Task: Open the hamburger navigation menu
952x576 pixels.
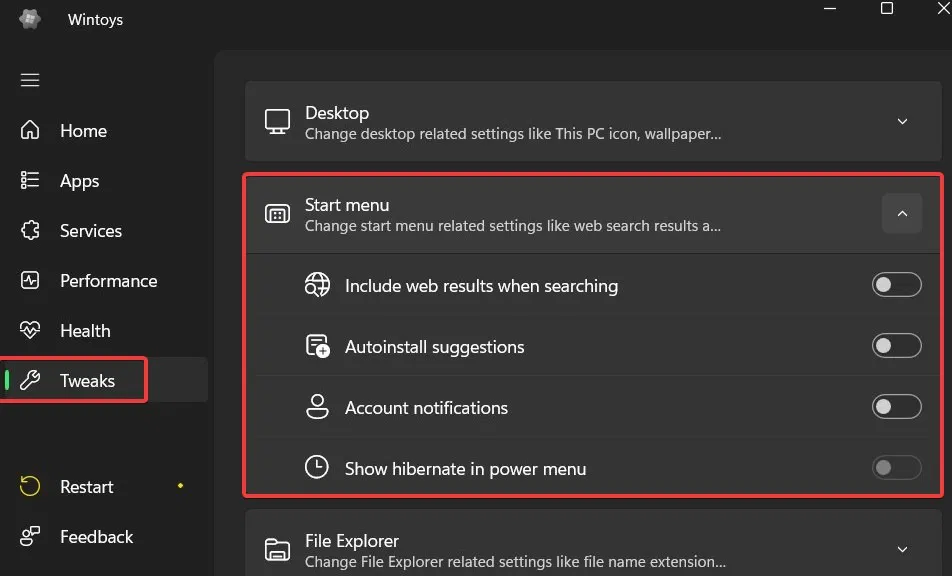Action: (x=30, y=80)
